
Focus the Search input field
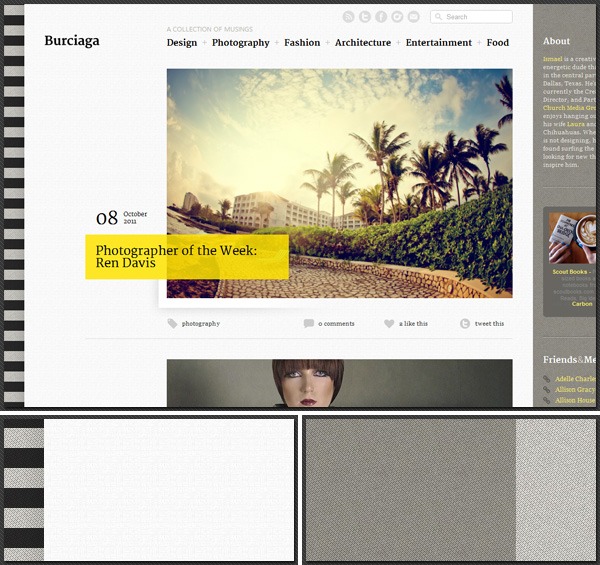(471, 17)
